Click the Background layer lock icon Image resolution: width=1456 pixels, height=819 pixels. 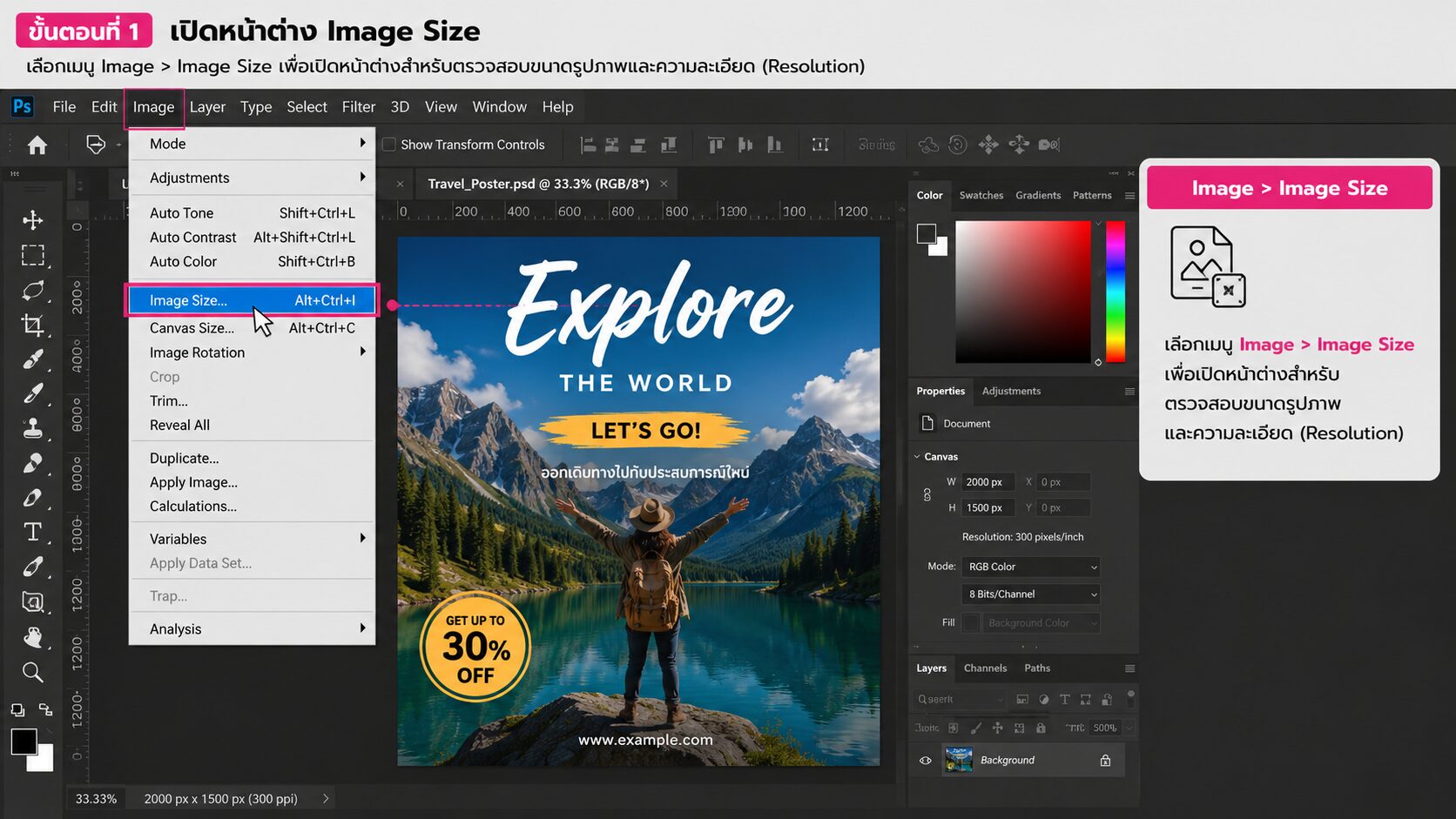[1105, 761]
